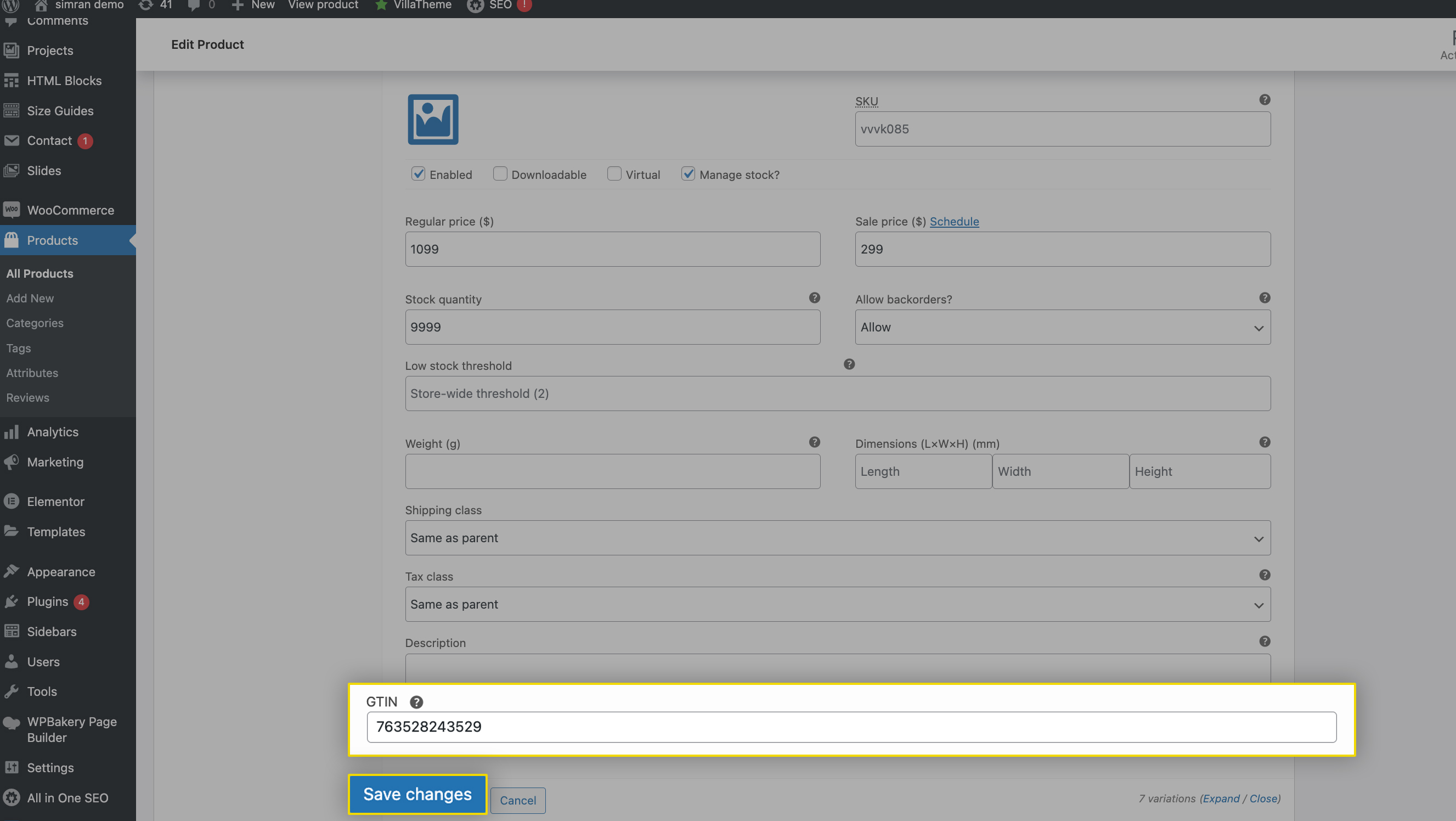Image resolution: width=1456 pixels, height=821 pixels.
Task: Click GTIN help icon
Action: (416, 702)
